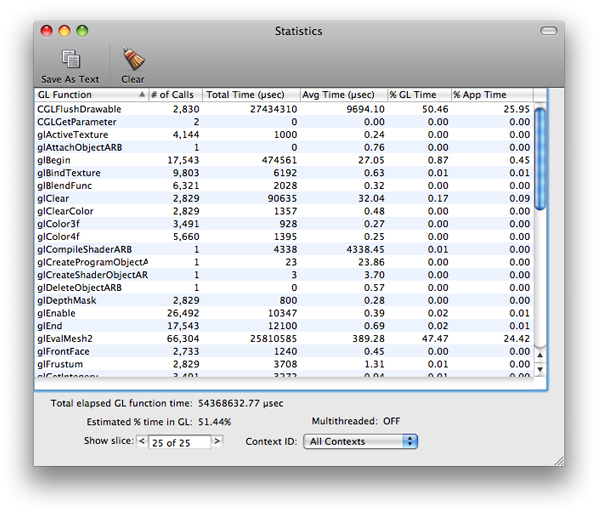This screenshot has height=513, width=598.
Task: Select the glColor4f row
Action: (x=284, y=236)
